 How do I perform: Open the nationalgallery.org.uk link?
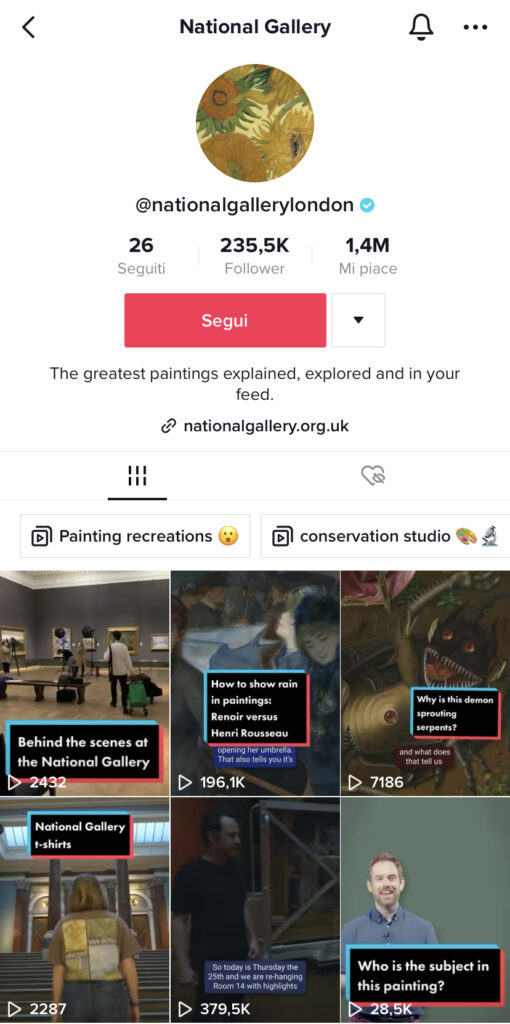click(x=266, y=426)
